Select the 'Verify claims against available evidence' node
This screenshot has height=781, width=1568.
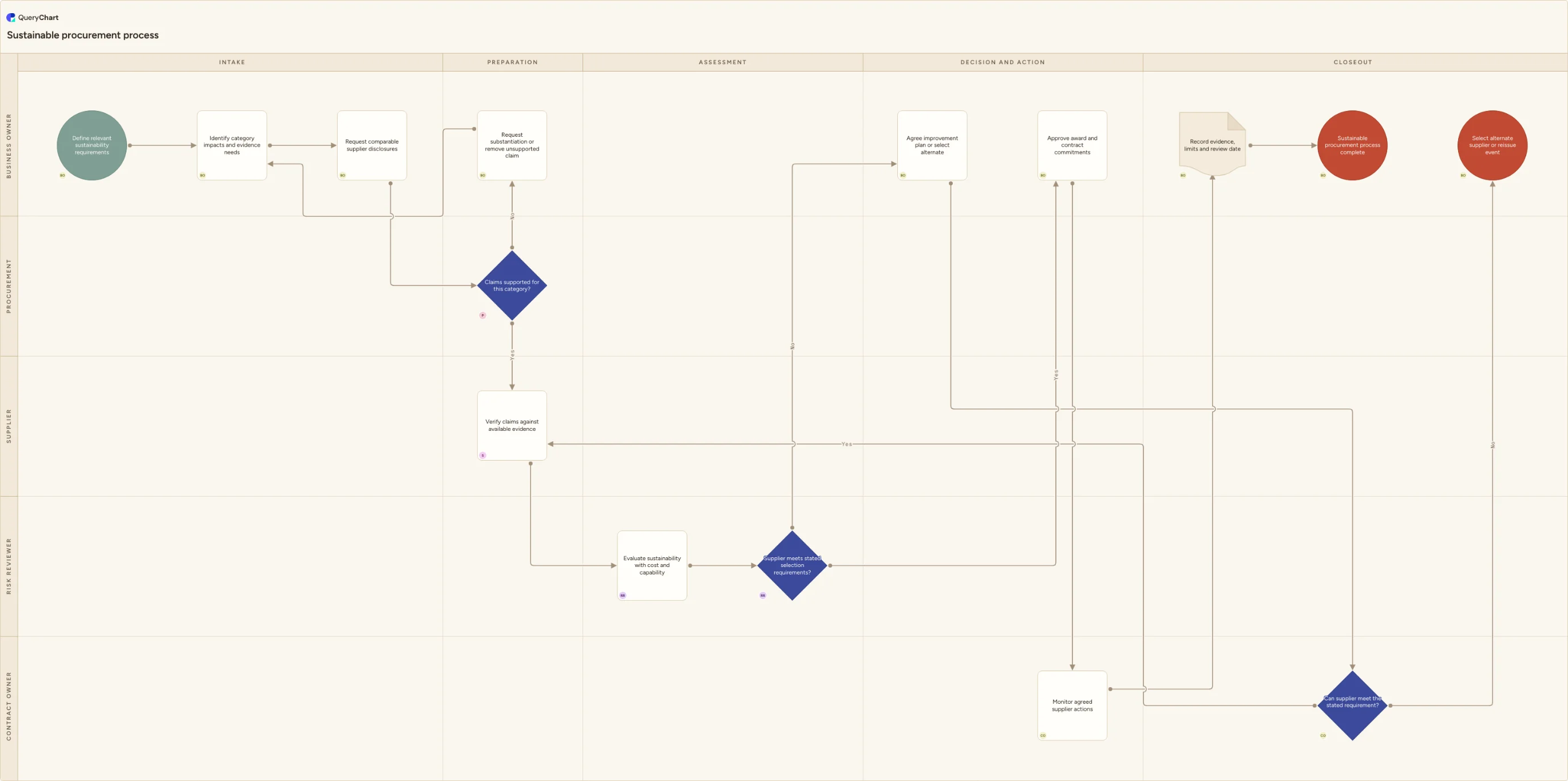(512, 426)
